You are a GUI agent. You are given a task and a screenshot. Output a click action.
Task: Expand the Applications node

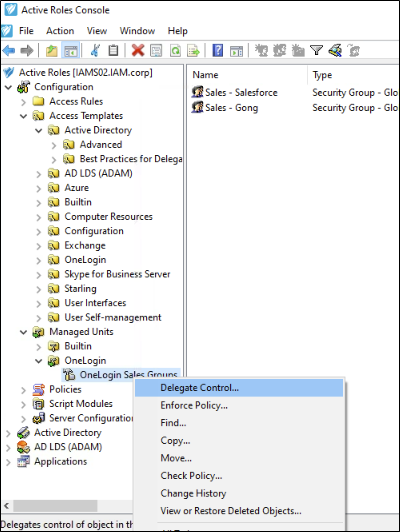tap(8, 462)
